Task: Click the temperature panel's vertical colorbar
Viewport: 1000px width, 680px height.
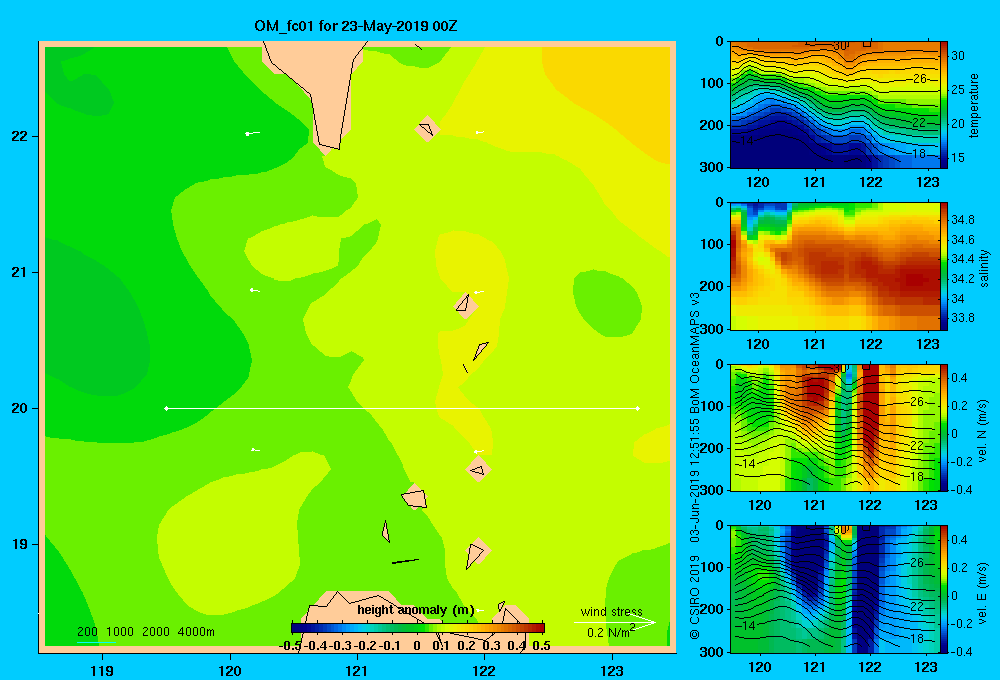Action: click(x=944, y=105)
